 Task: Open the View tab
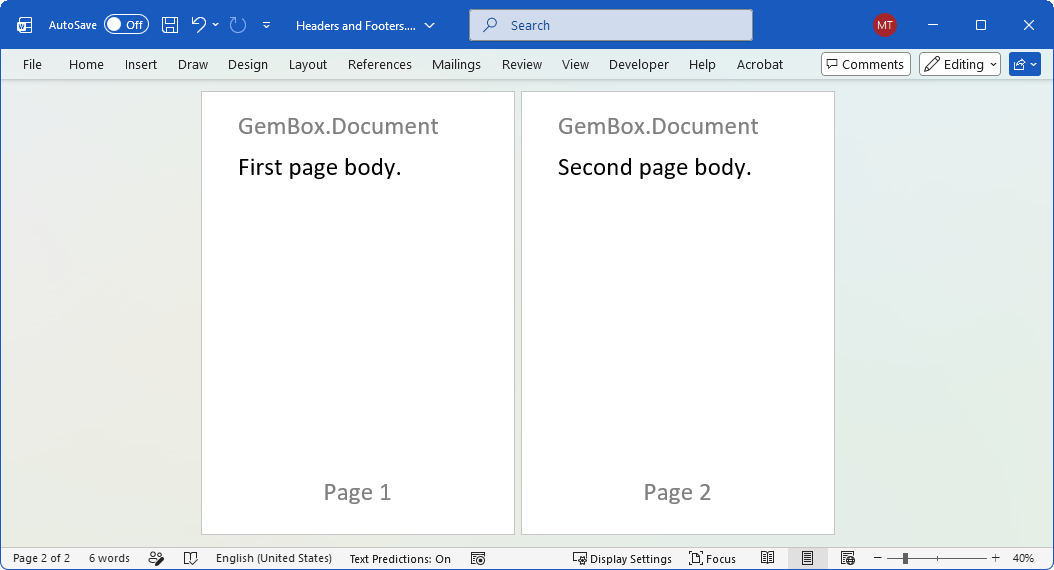(x=575, y=65)
